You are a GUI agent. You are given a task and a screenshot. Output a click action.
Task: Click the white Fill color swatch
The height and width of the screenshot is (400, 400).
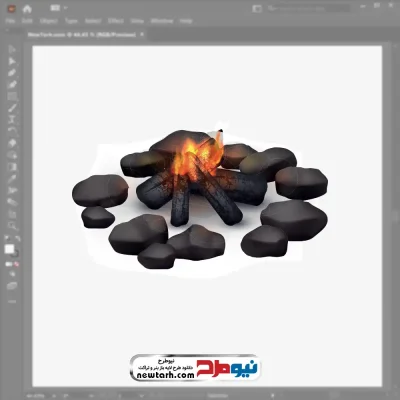coord(9,249)
